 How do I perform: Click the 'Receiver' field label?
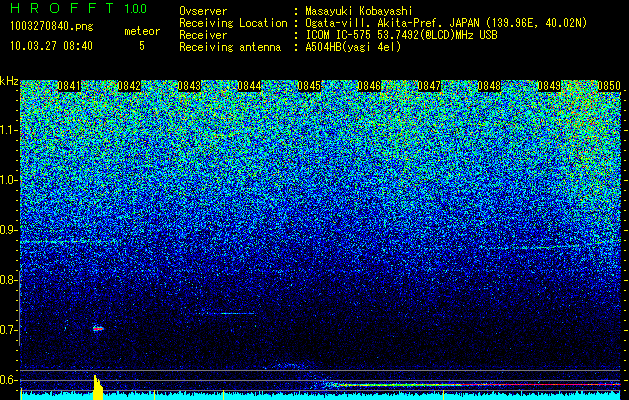pos(203,35)
